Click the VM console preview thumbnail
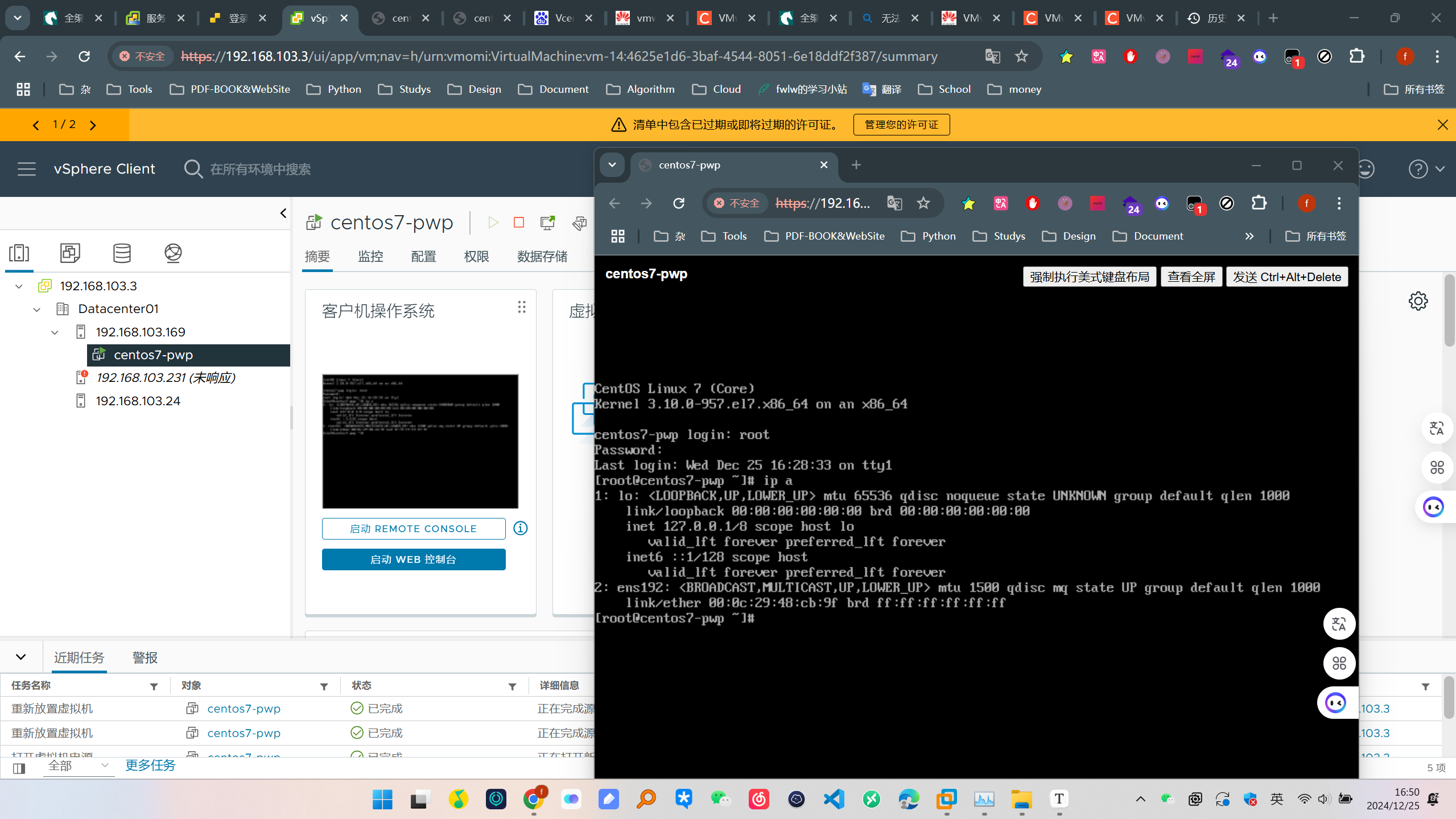 pos(420,441)
